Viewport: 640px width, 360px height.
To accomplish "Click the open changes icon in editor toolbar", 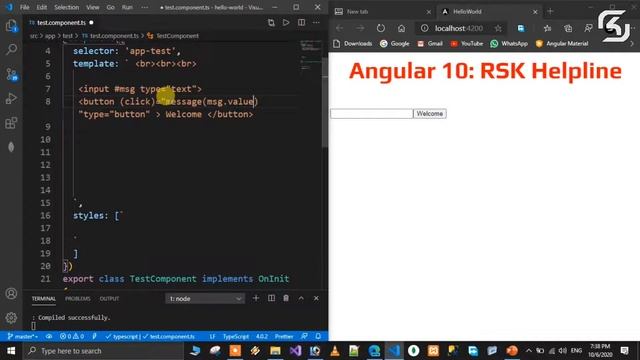I will (x=271, y=23).
